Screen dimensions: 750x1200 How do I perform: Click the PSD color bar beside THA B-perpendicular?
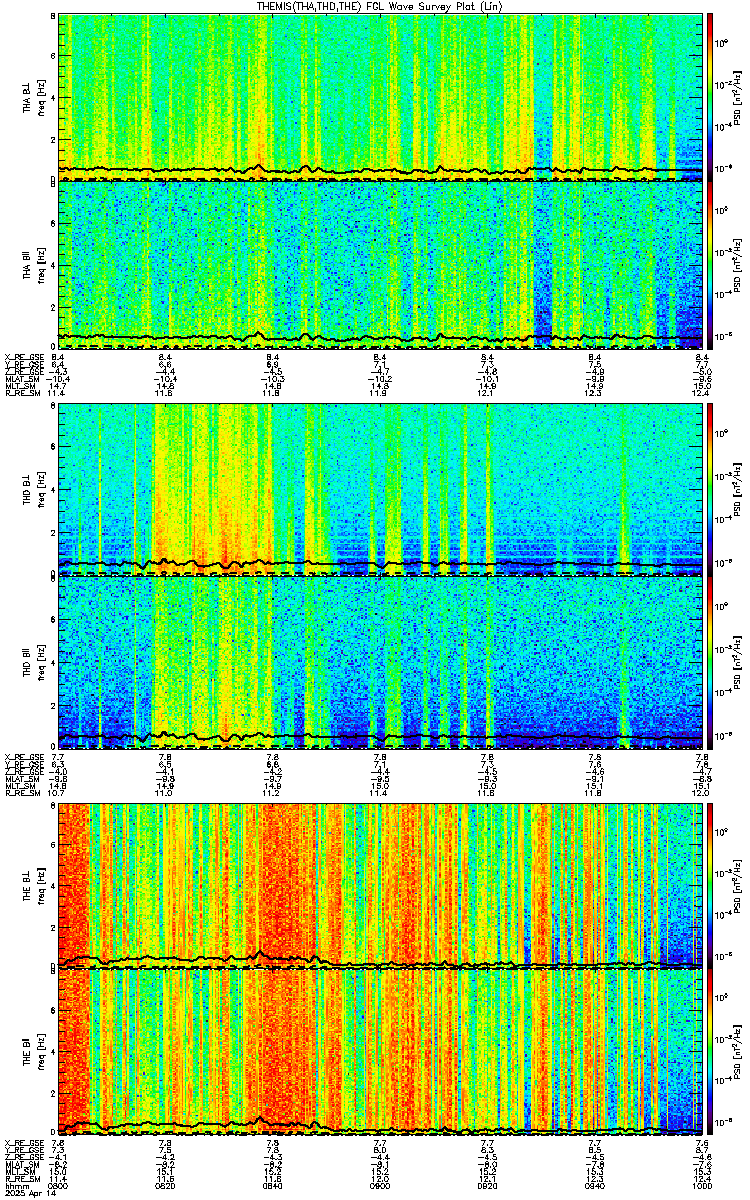click(x=710, y=97)
